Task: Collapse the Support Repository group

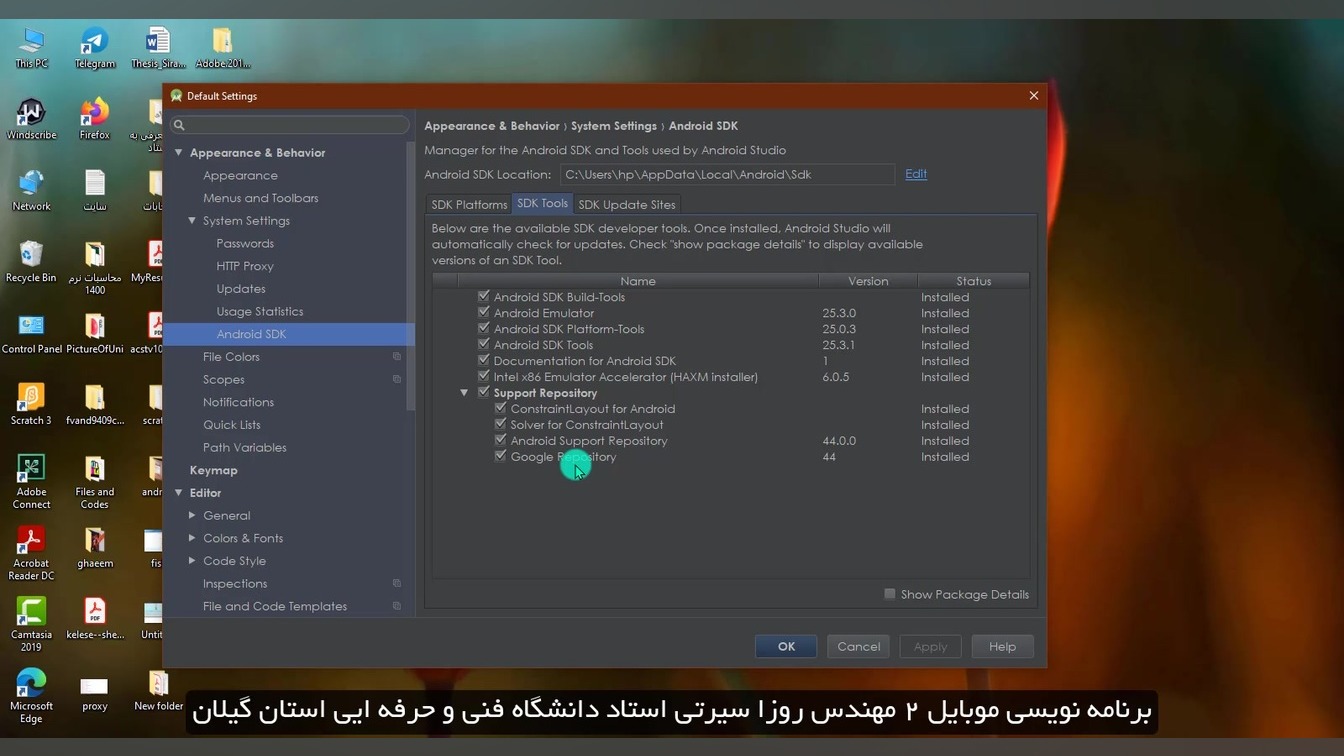Action: (464, 393)
